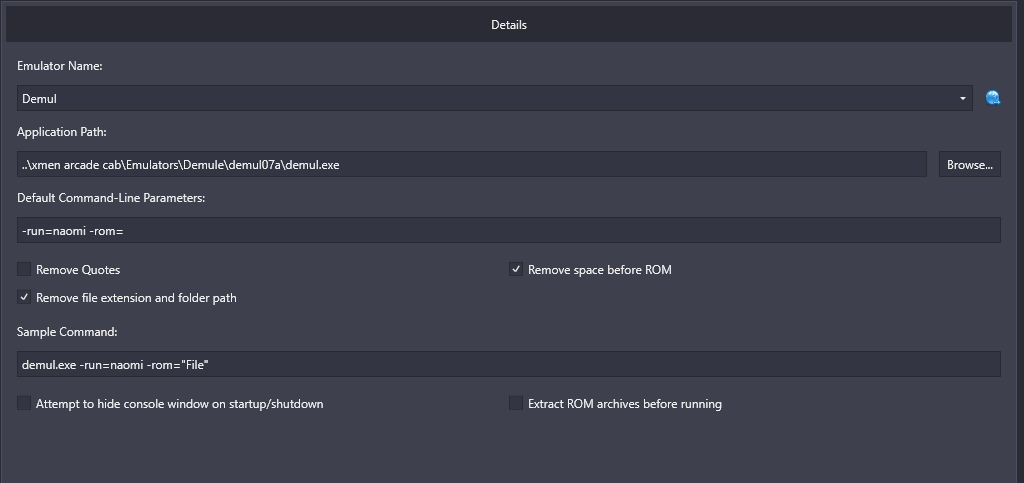Enable the Remove Quotes checkbox
The width and height of the screenshot is (1024, 483).
(24, 269)
